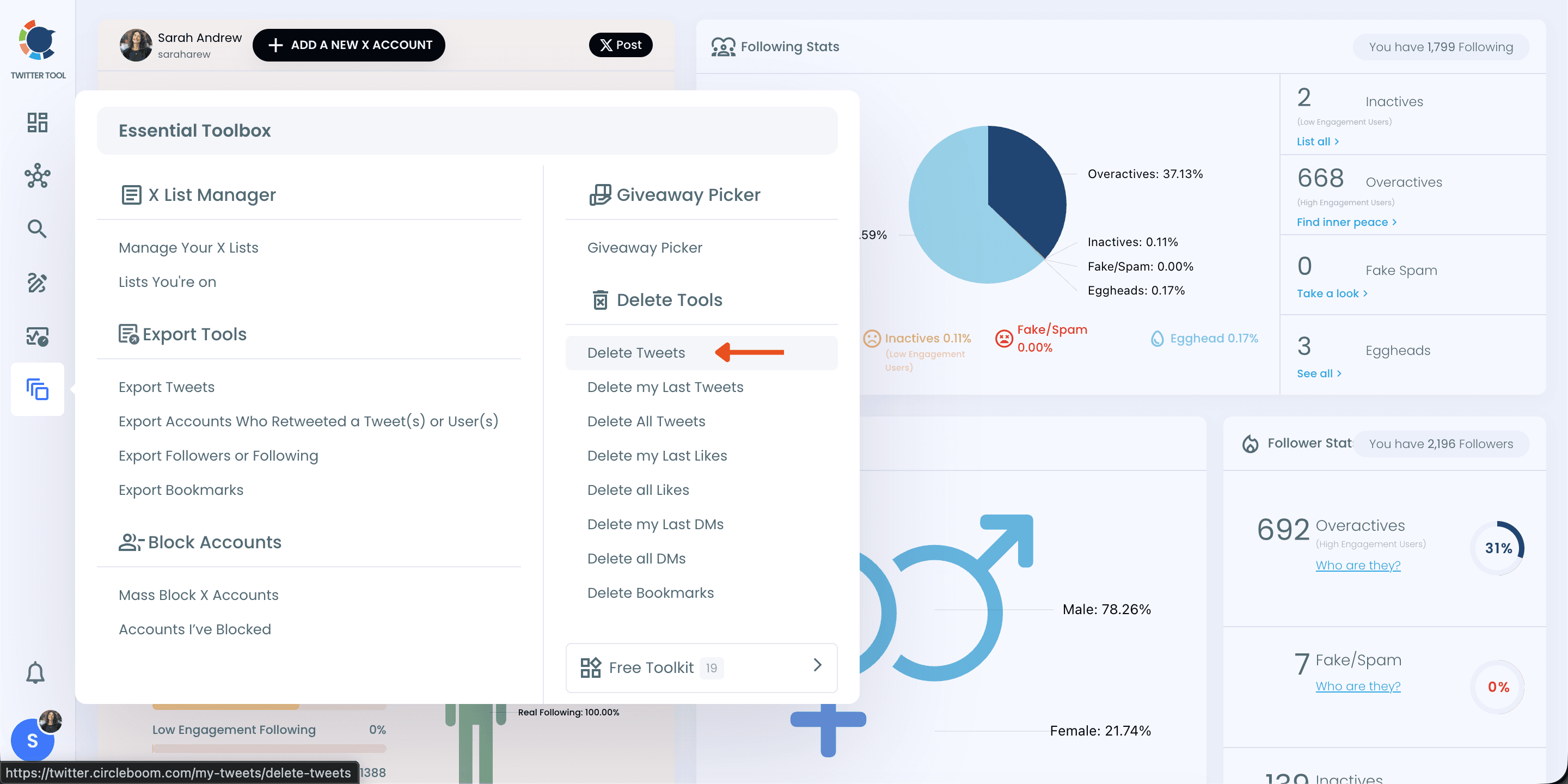Image resolution: width=1568 pixels, height=784 pixels.
Task: Click Take a look link under Fake Spam
Action: pyautogui.click(x=1332, y=293)
